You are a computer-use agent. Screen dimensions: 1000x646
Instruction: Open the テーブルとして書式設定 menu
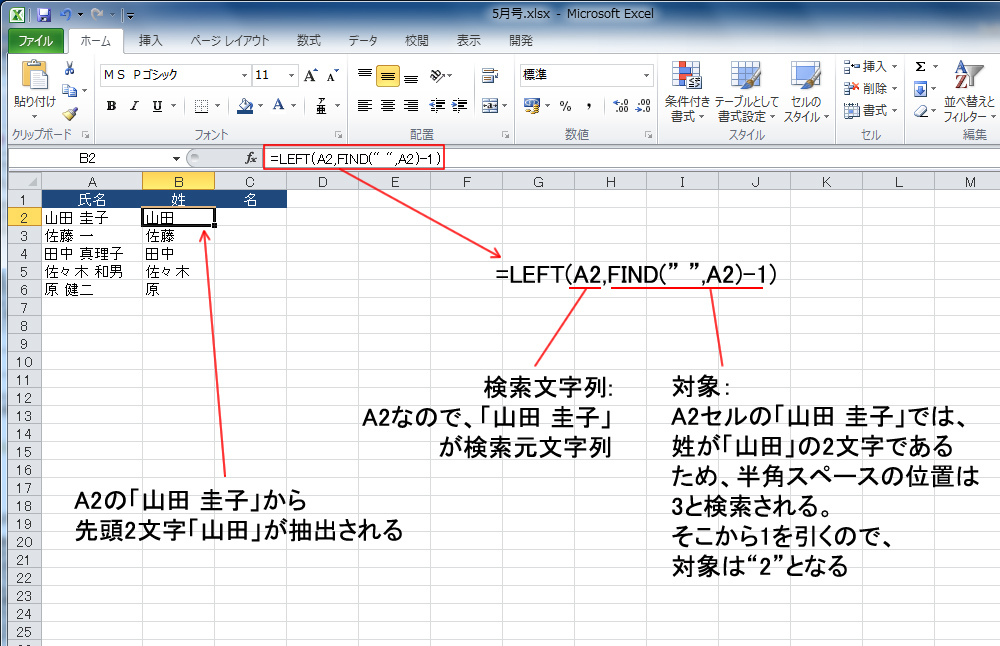click(x=746, y=92)
